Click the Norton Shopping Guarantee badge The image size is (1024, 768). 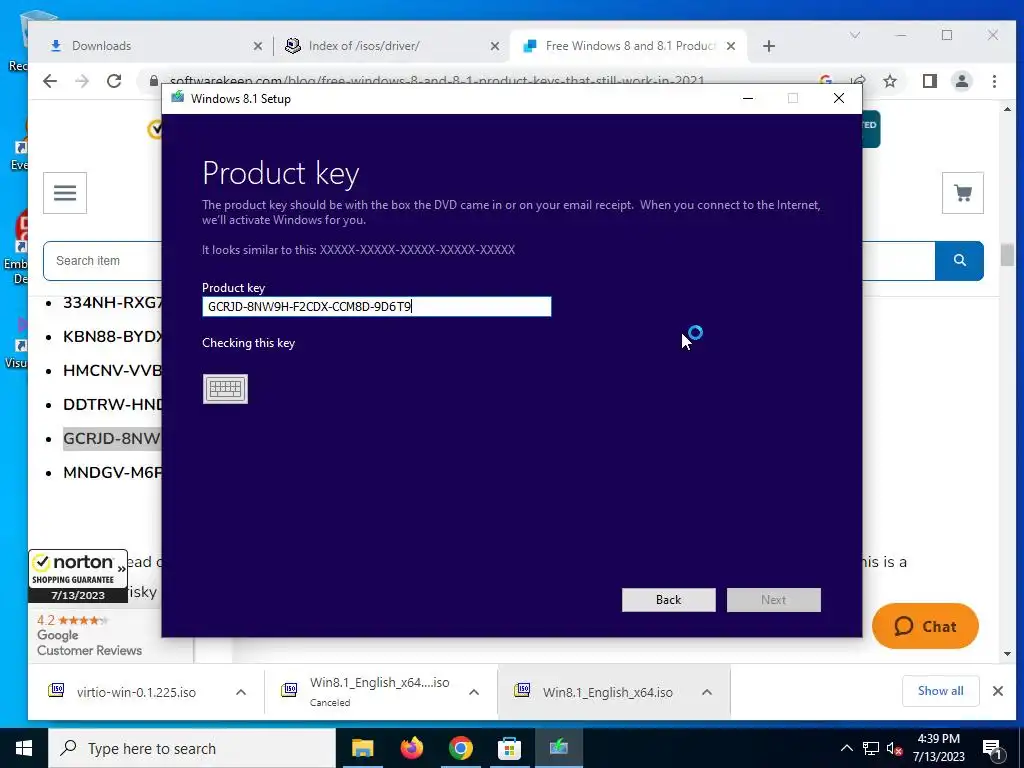click(x=78, y=576)
